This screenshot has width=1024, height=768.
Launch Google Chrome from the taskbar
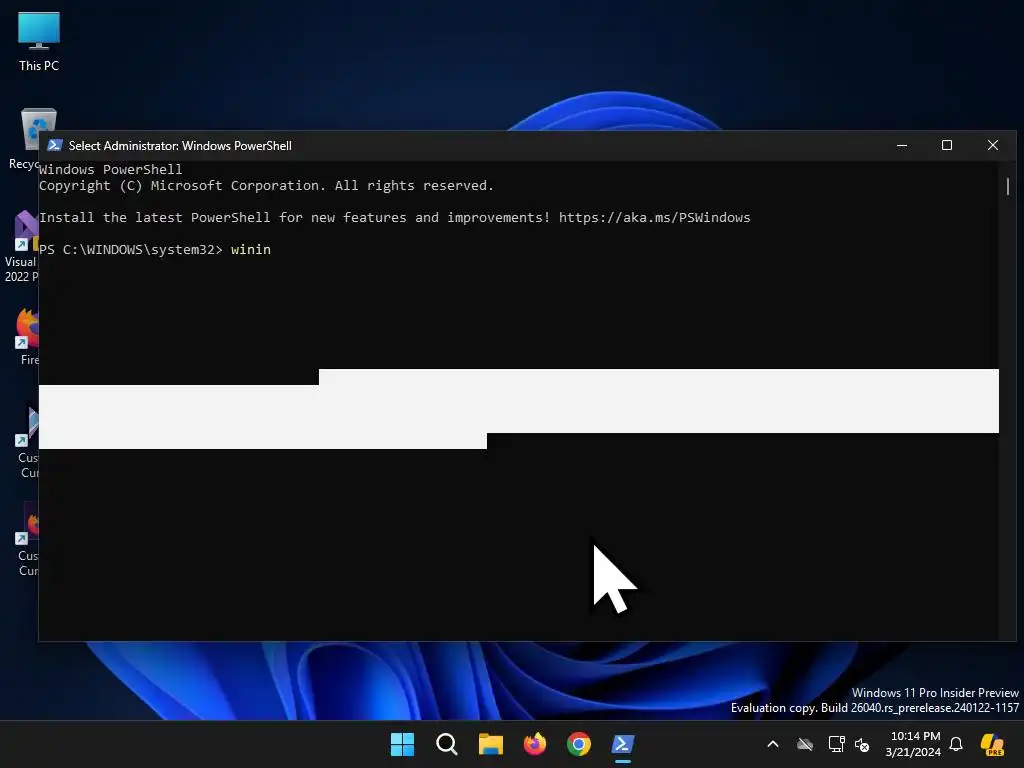[579, 744]
